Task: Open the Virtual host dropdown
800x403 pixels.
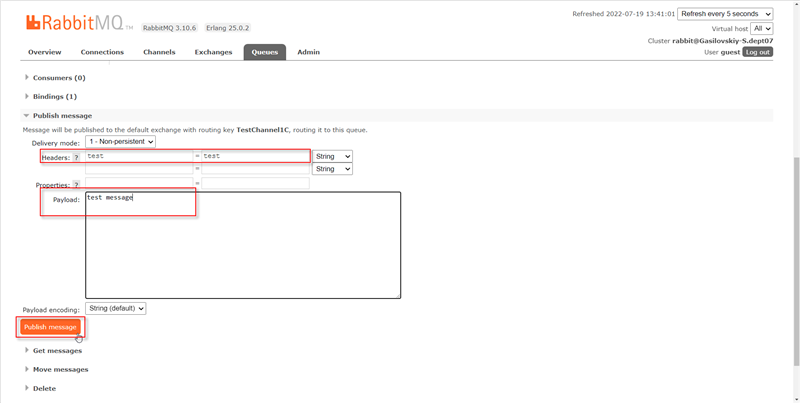Action: pos(762,28)
